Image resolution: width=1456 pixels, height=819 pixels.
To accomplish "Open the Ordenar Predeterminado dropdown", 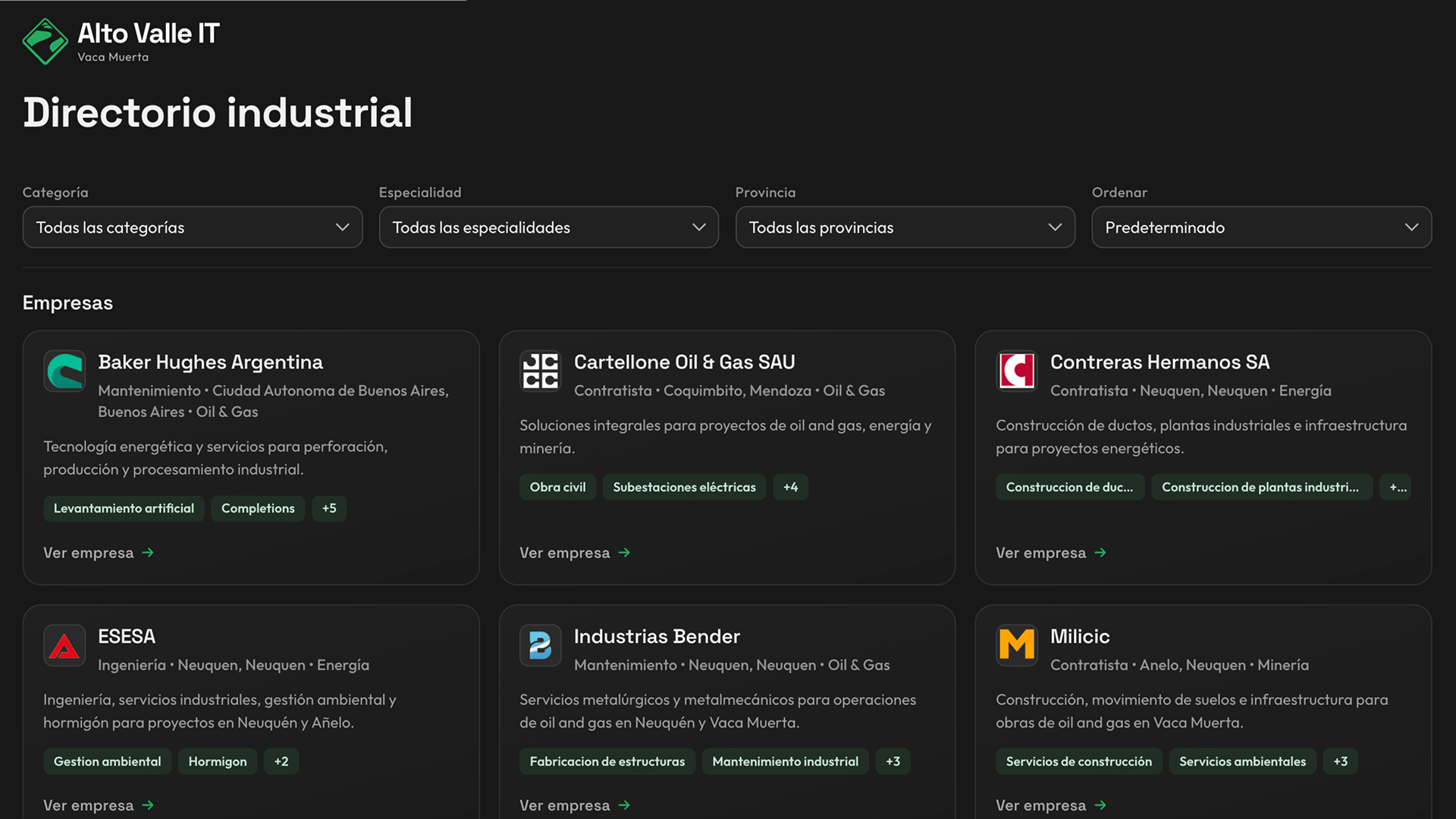I will point(1262,227).
